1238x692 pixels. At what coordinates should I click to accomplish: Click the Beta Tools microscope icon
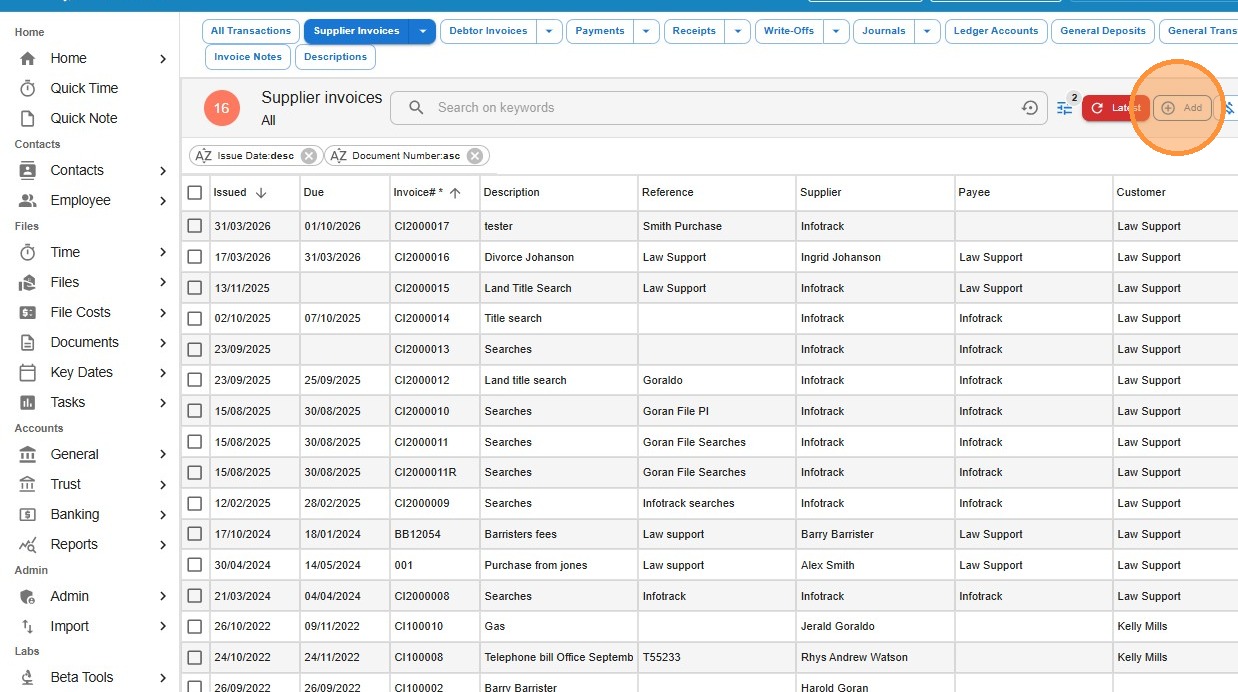point(28,678)
